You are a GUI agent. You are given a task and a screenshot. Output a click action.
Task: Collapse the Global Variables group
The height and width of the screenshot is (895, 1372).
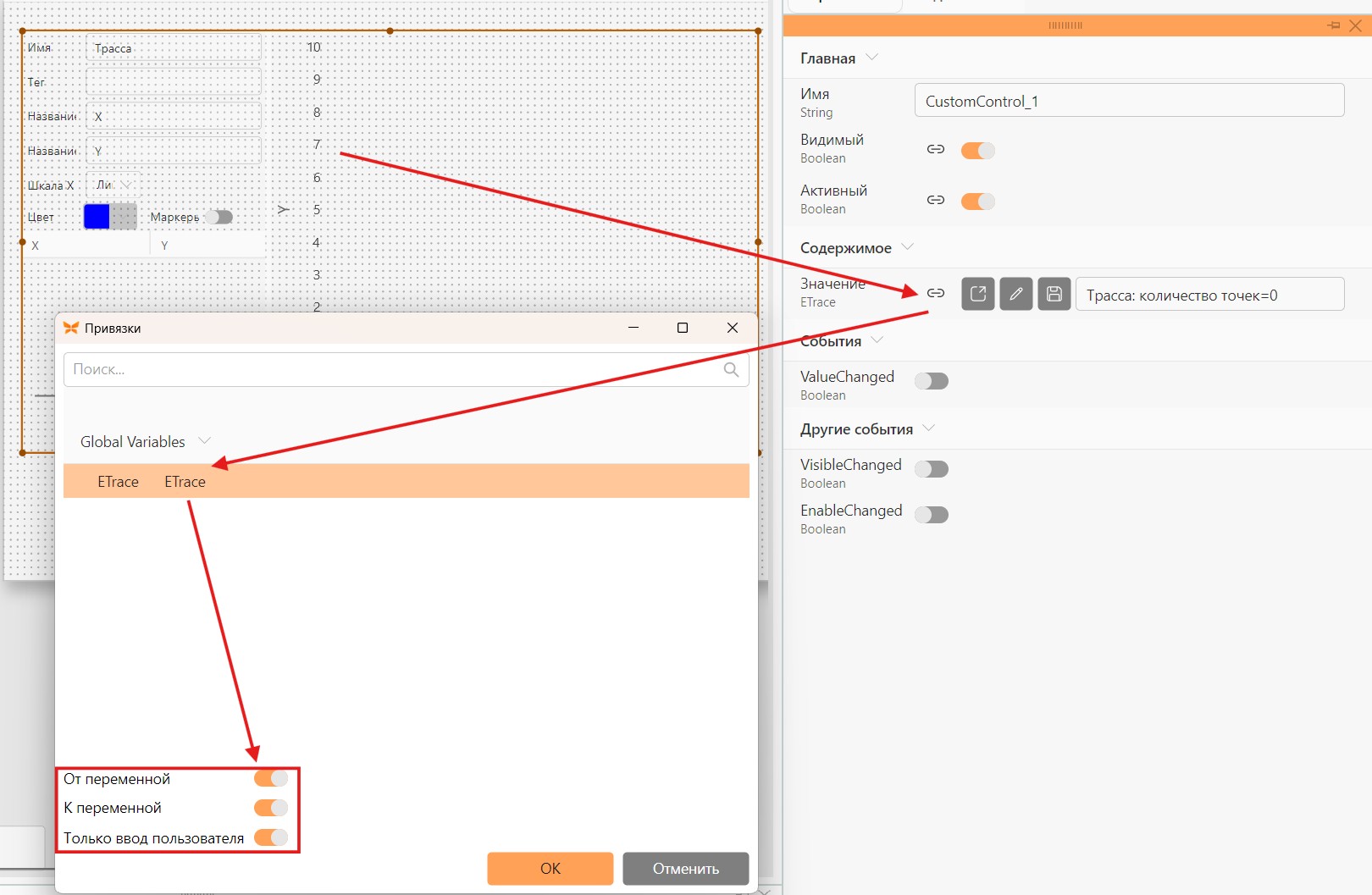tap(204, 440)
